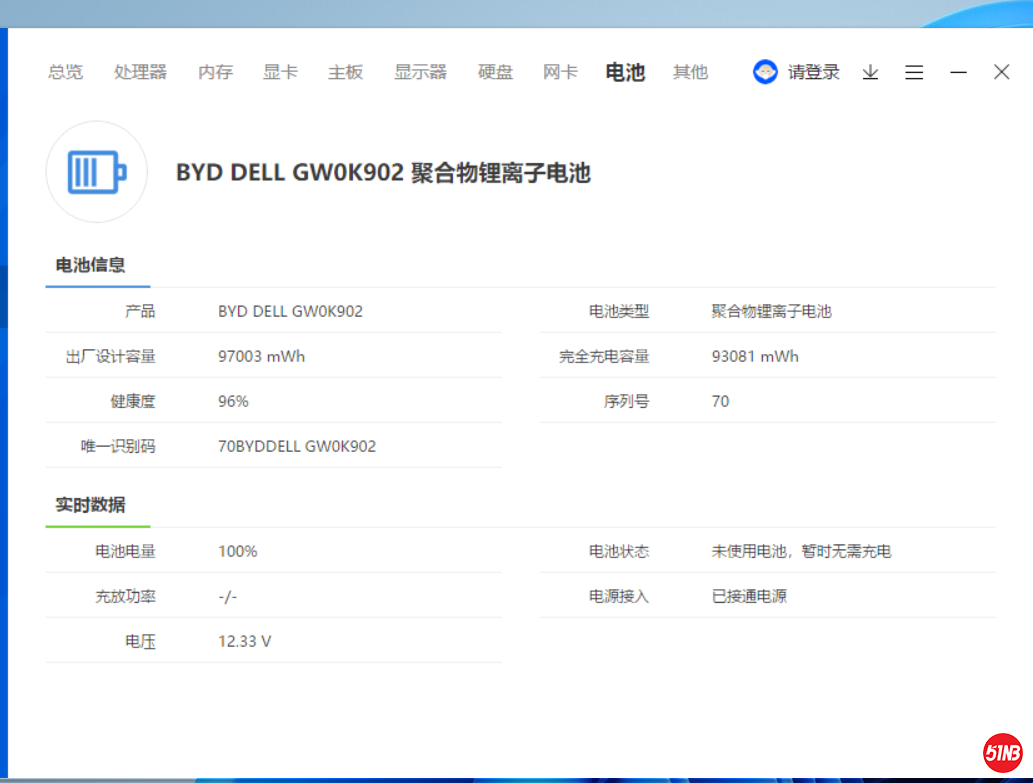Click the active 电池 tab
Screen dimensions: 1033x783
tap(625, 72)
